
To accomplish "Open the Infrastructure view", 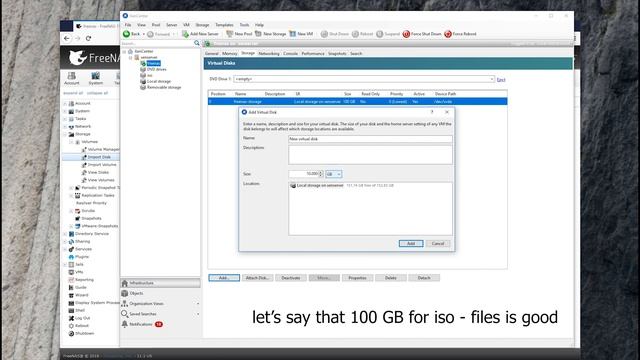I will tap(160, 283).
